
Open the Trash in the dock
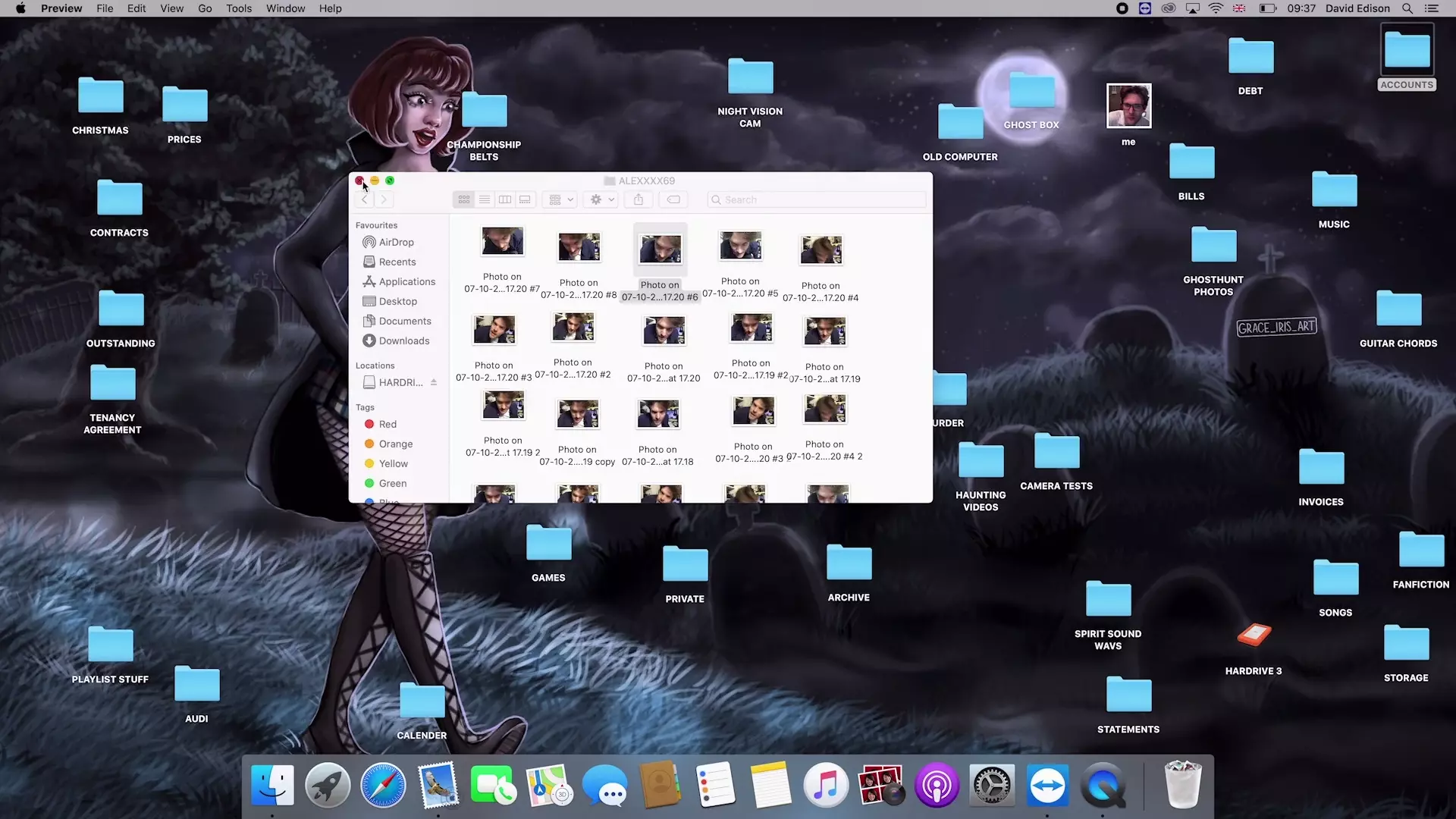pyautogui.click(x=1183, y=785)
